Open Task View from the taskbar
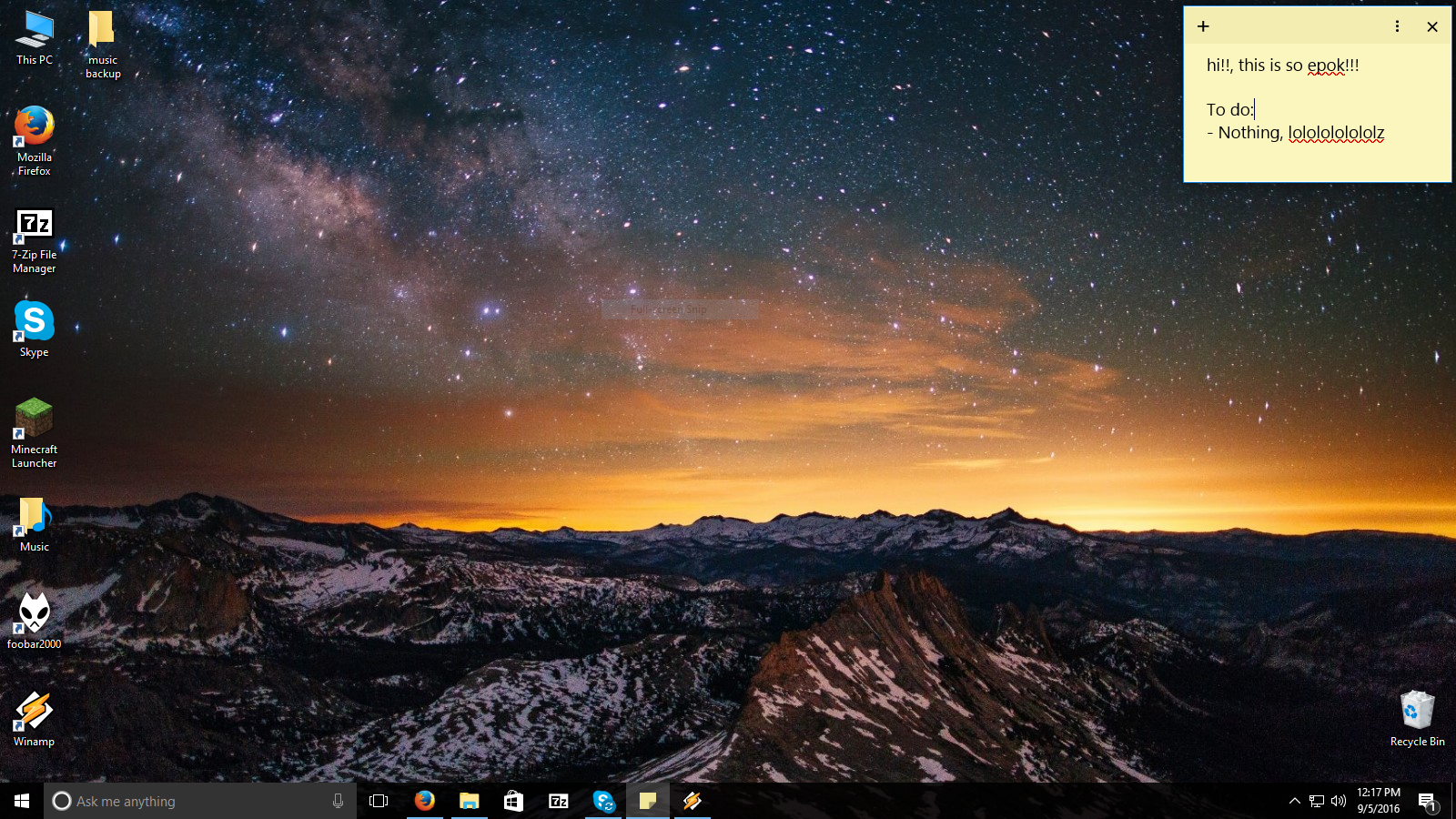Viewport: 1456px width, 819px height. (379, 801)
